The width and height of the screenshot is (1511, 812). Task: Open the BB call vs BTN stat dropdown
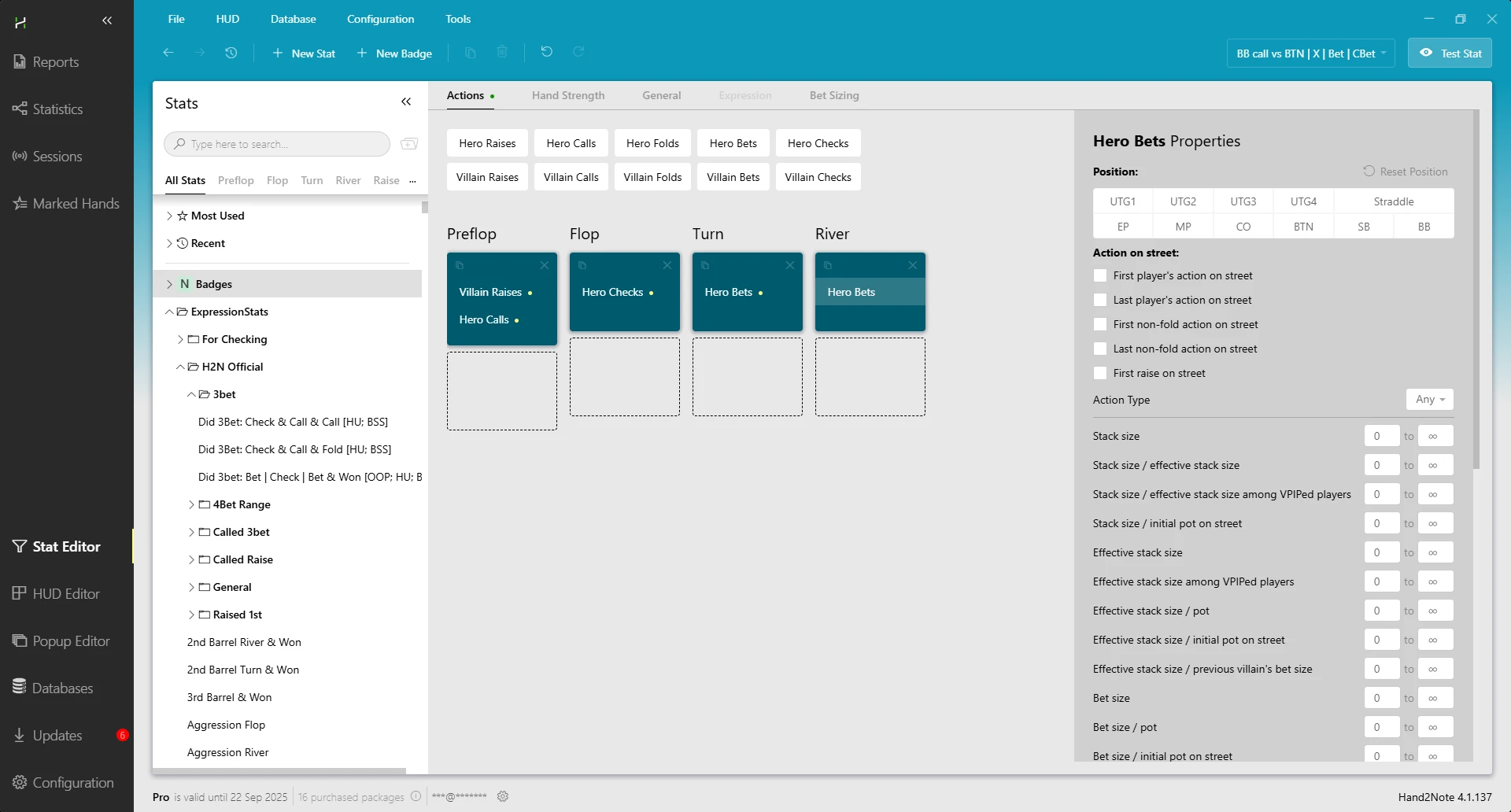(x=1310, y=54)
